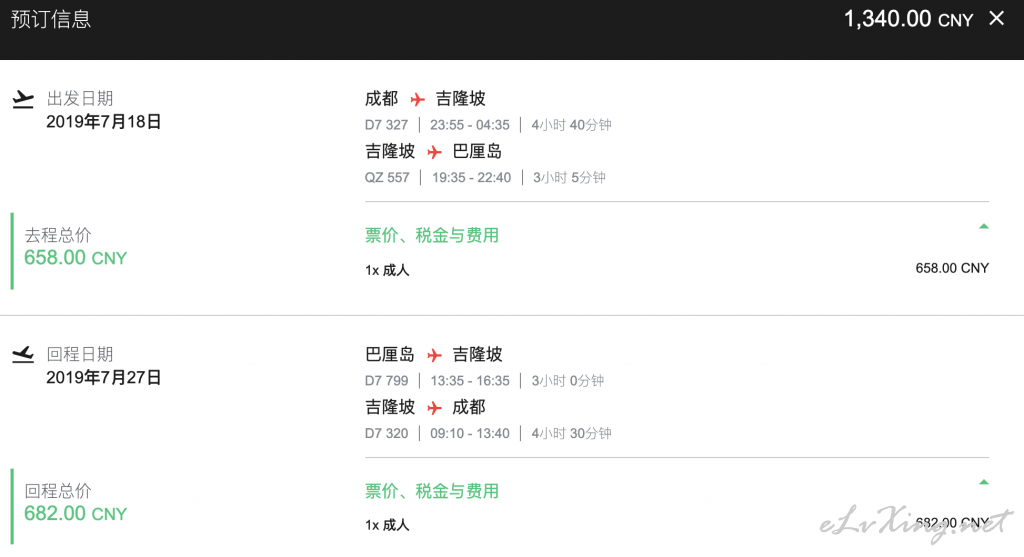This screenshot has height=557, width=1024.
Task: Close the booking info panel
Action: tap(996, 18)
